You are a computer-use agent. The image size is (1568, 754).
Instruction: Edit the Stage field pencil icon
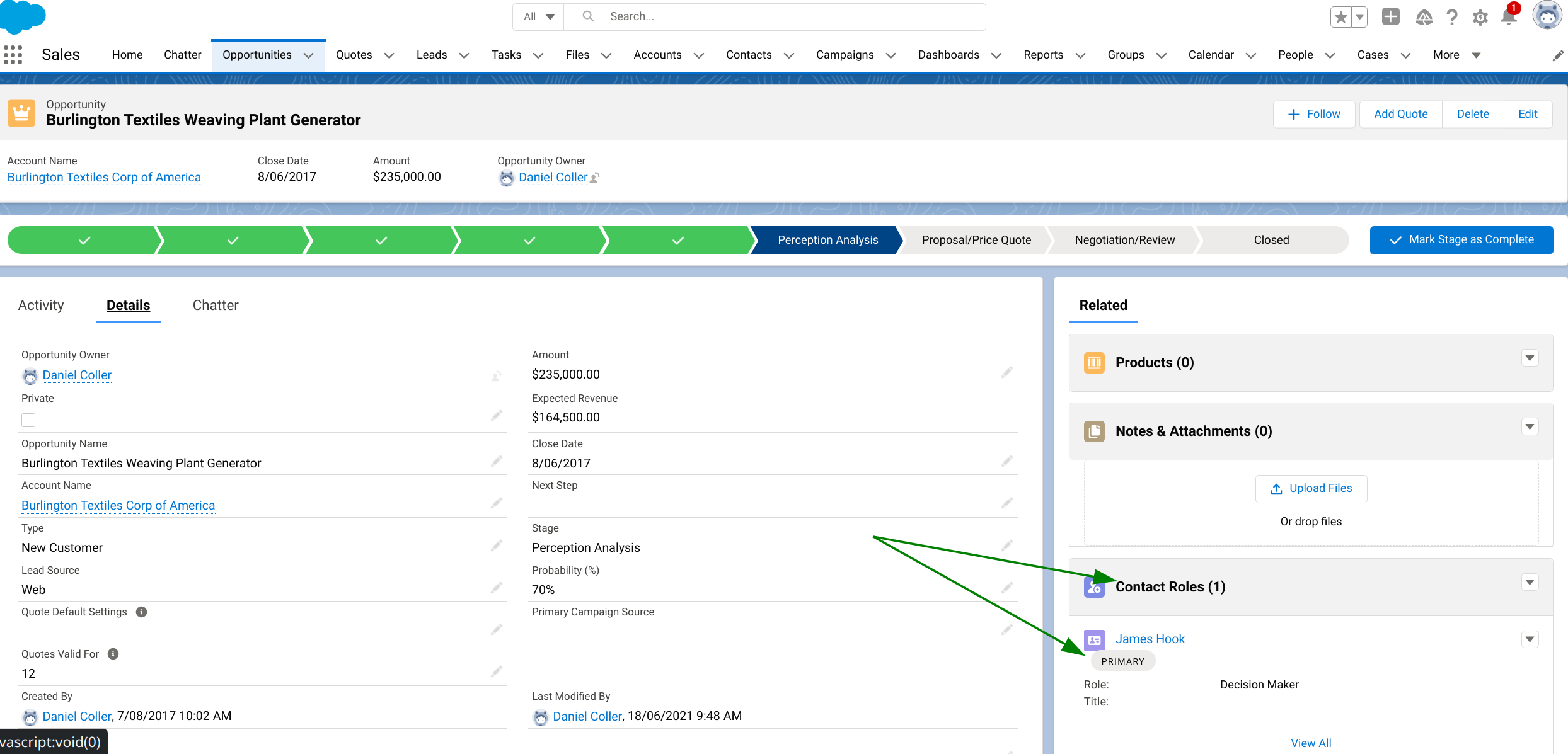tap(1007, 546)
